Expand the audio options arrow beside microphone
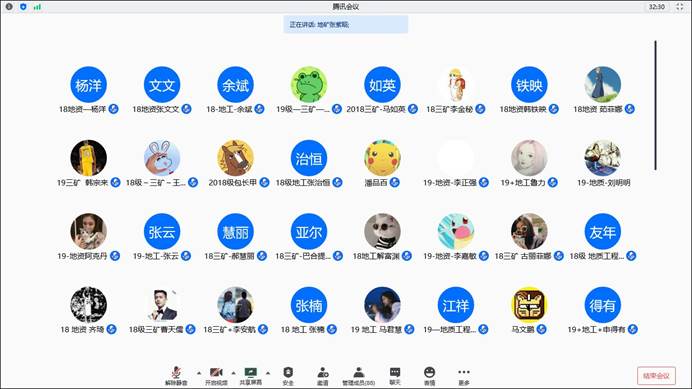692x389 pixels. tap(199, 373)
